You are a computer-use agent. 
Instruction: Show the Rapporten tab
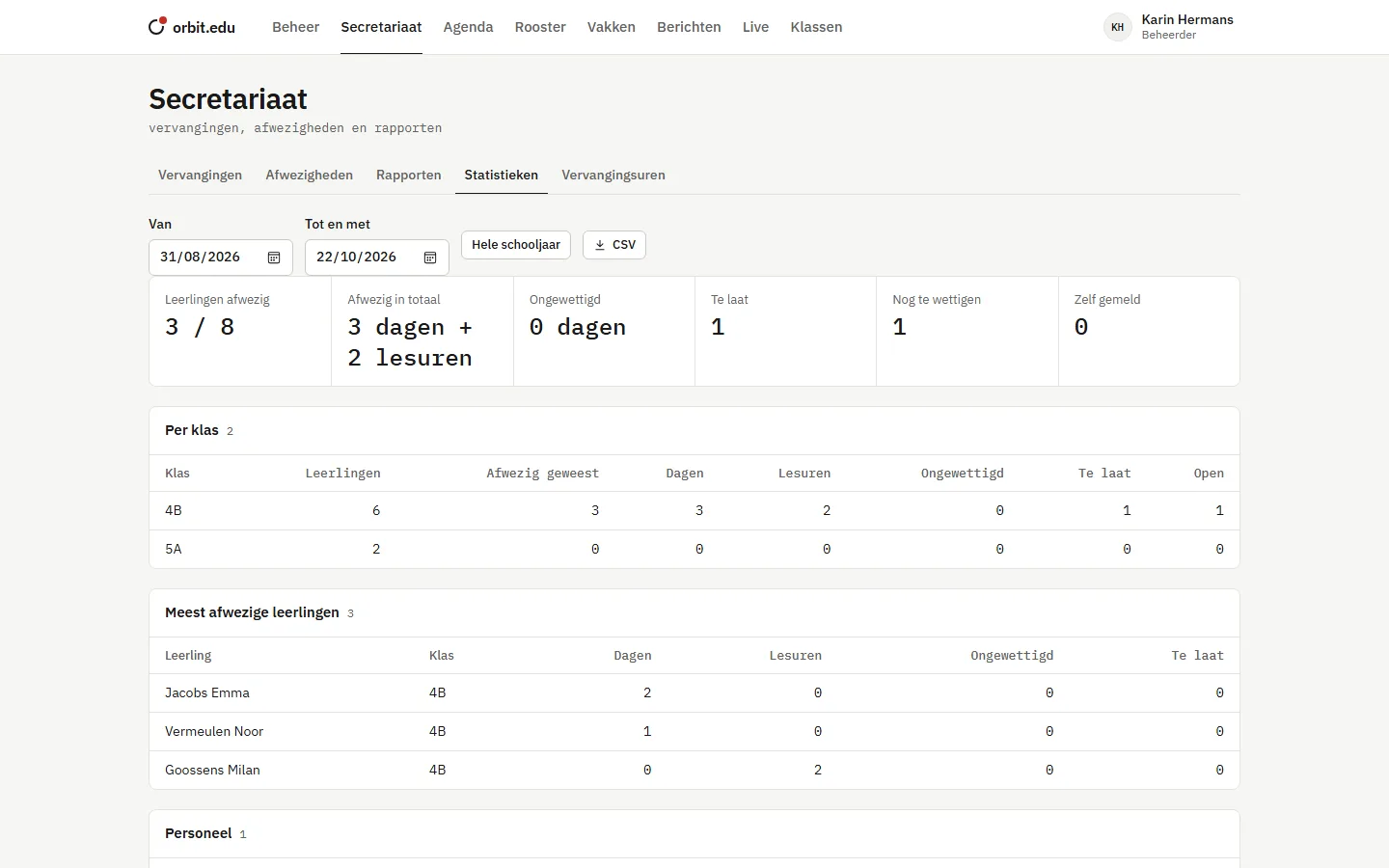[409, 175]
